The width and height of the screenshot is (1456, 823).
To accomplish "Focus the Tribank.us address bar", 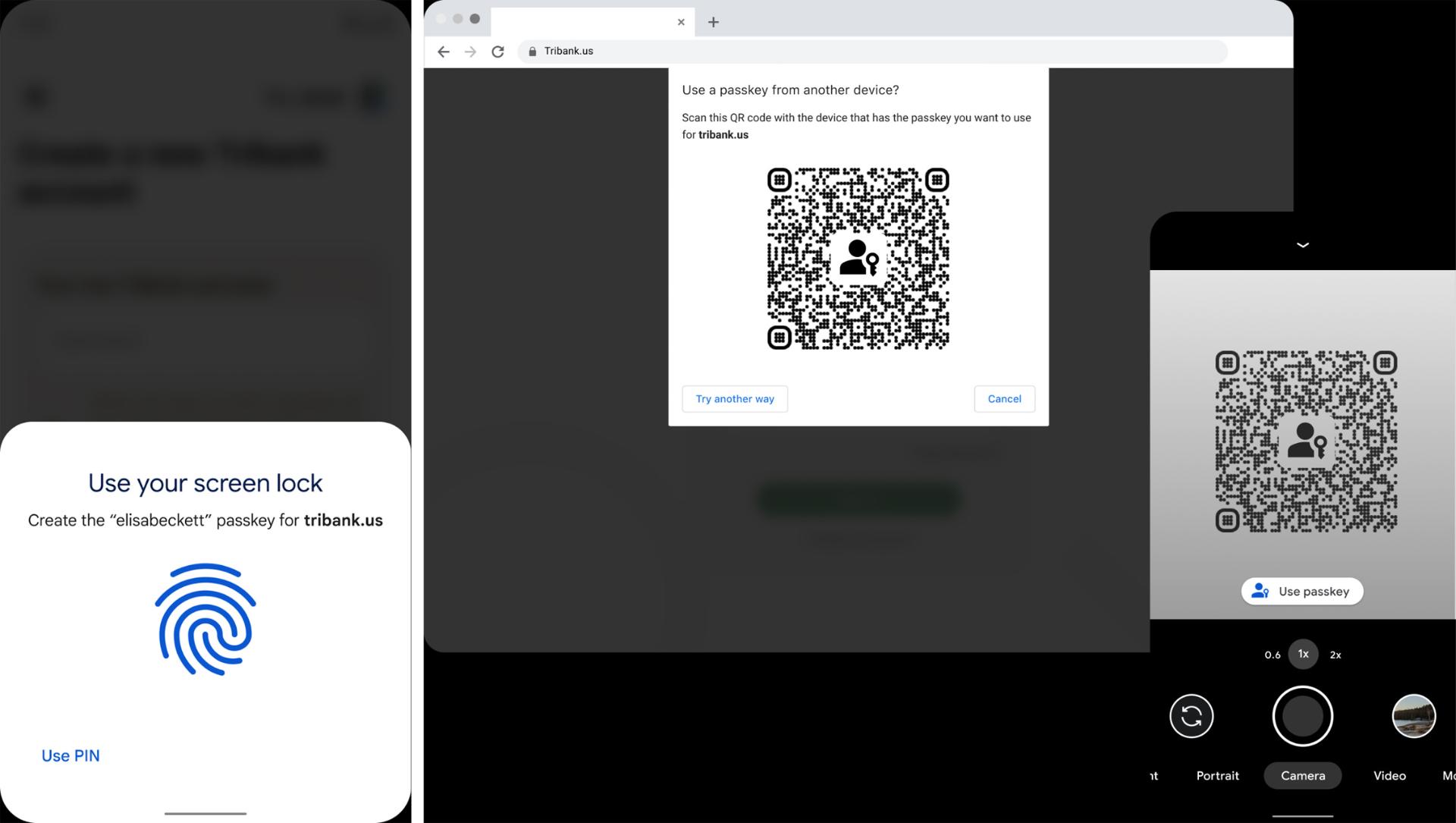I will (872, 52).
